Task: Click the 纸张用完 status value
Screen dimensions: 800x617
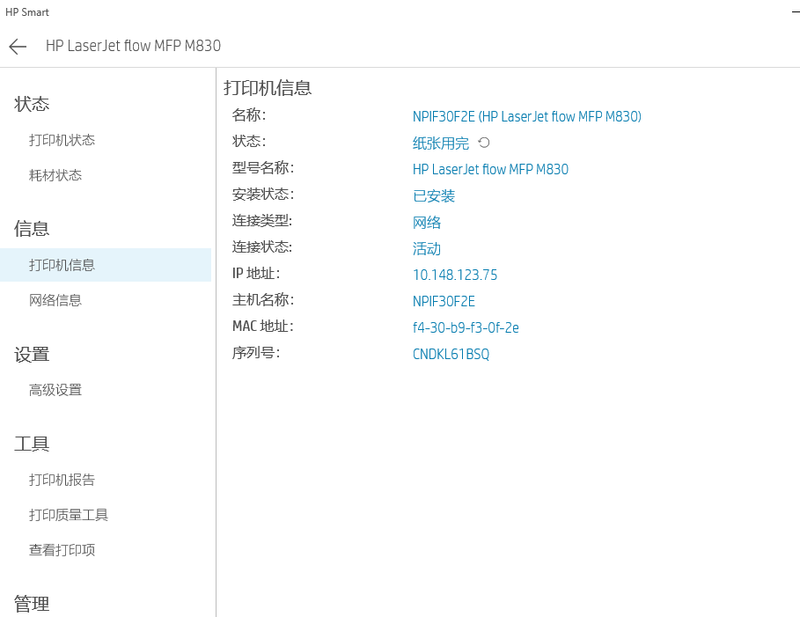Action: pyautogui.click(x=440, y=143)
